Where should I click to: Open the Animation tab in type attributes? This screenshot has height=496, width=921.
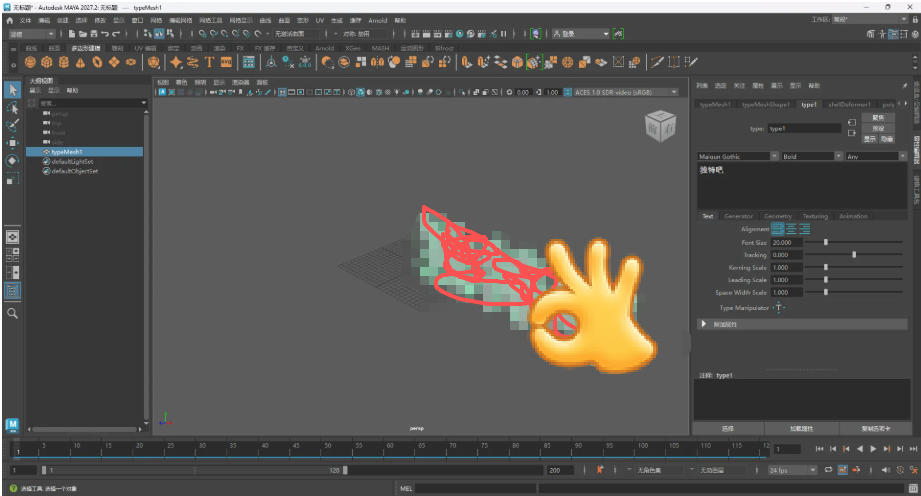(x=853, y=216)
